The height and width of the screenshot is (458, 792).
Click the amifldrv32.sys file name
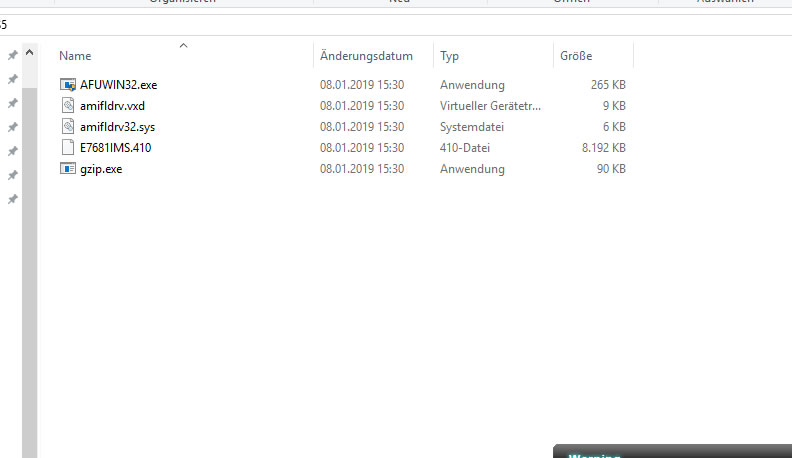point(117,127)
